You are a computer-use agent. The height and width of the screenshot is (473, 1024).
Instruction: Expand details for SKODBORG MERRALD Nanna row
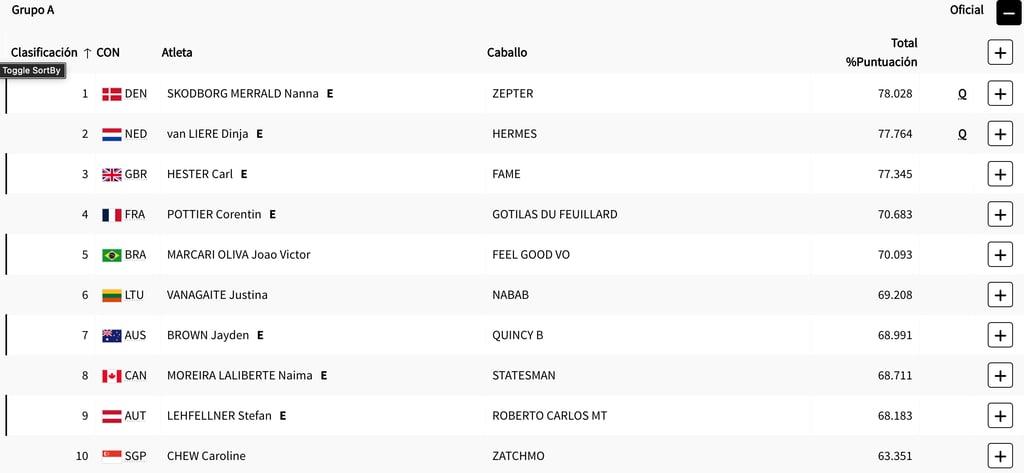tap(1000, 93)
